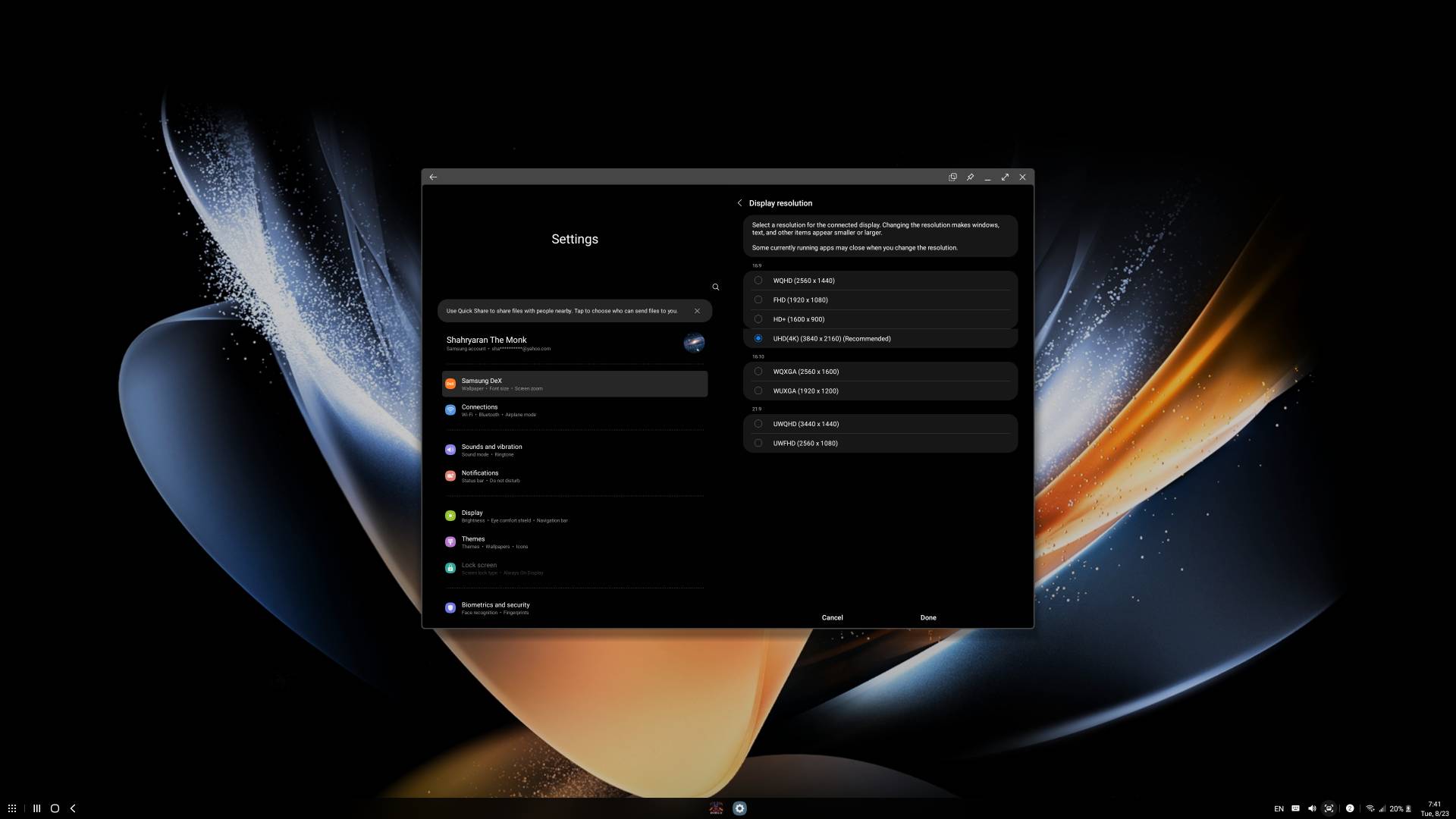Click the Home circle button in taskbar
Screen dimensions: 1456x819
[x=55, y=808]
